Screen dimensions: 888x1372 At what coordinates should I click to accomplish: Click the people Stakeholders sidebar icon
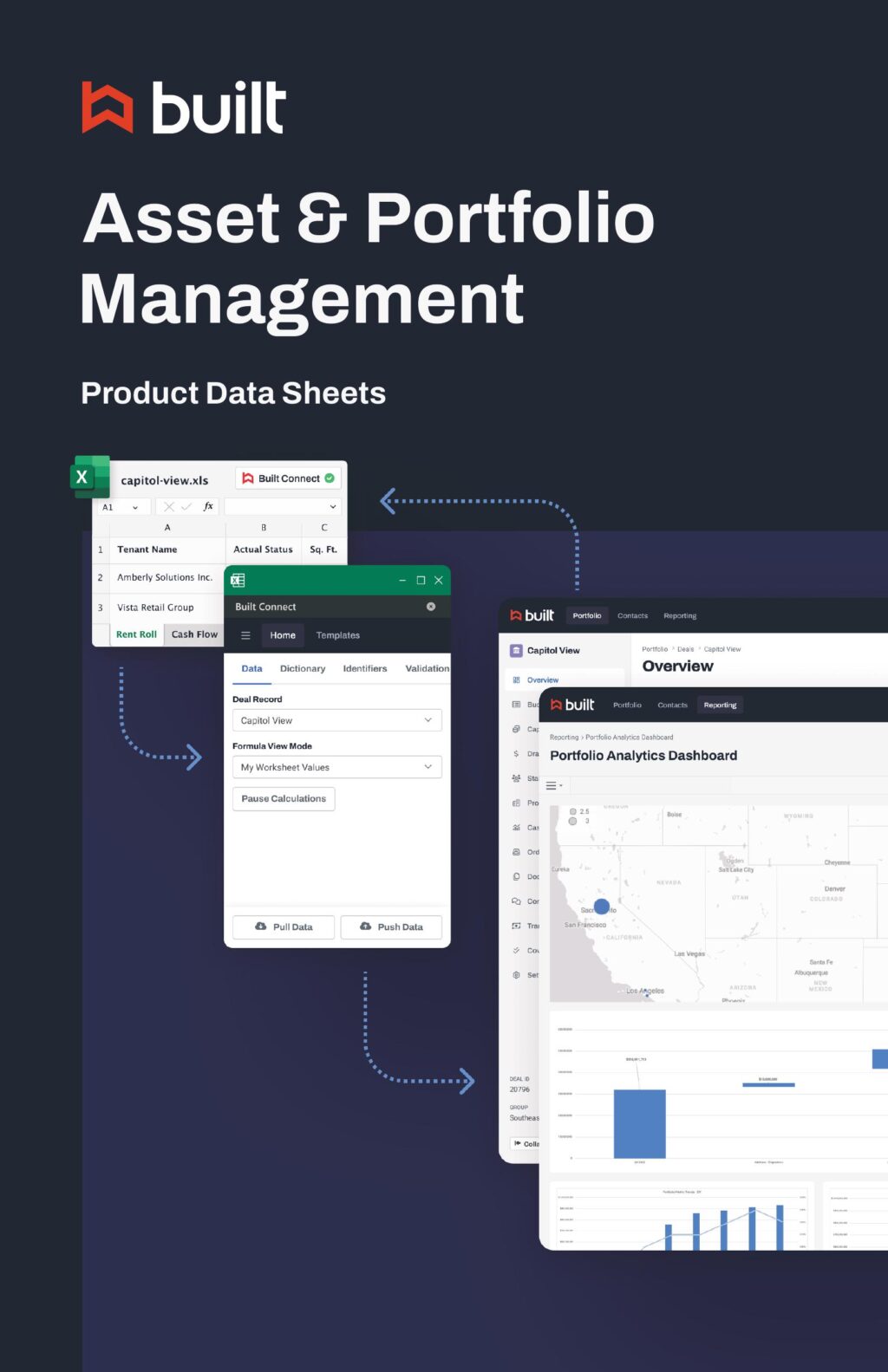(x=516, y=778)
